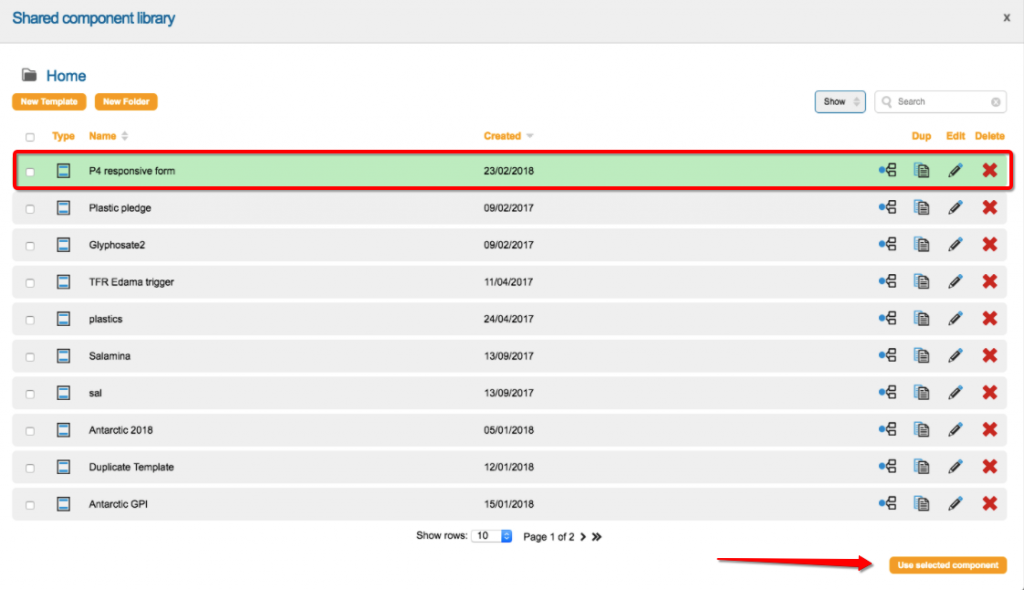The image size is (1024, 590).
Task: Click Use selected component button
Action: click(x=947, y=565)
